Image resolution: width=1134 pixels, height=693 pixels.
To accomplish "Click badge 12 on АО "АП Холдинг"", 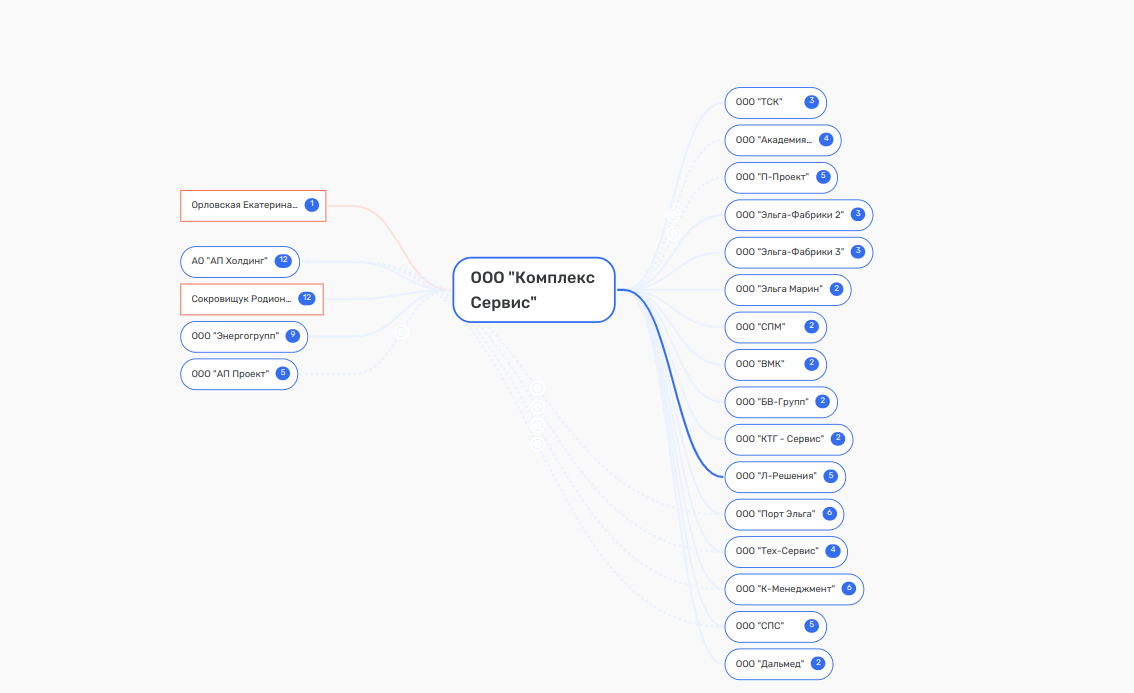I will pos(284,261).
